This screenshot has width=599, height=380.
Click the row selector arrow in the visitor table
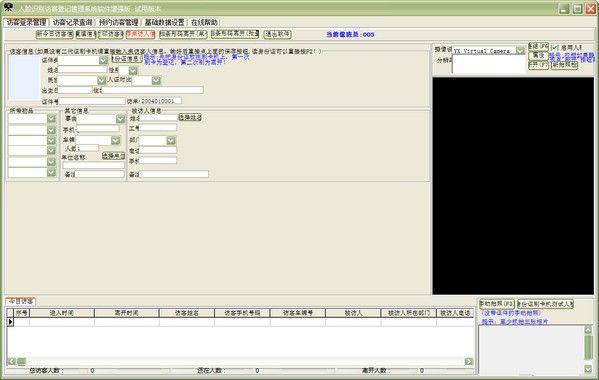click(10, 322)
